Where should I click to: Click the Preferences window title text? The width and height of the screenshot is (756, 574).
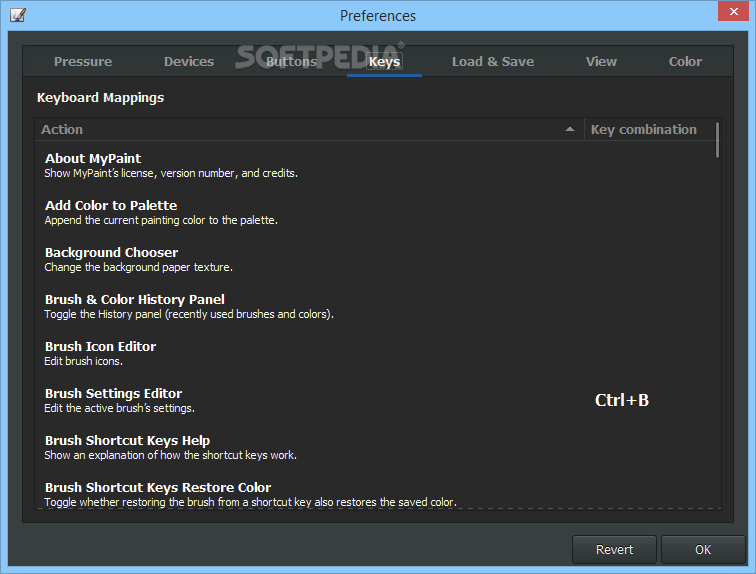pos(378,16)
